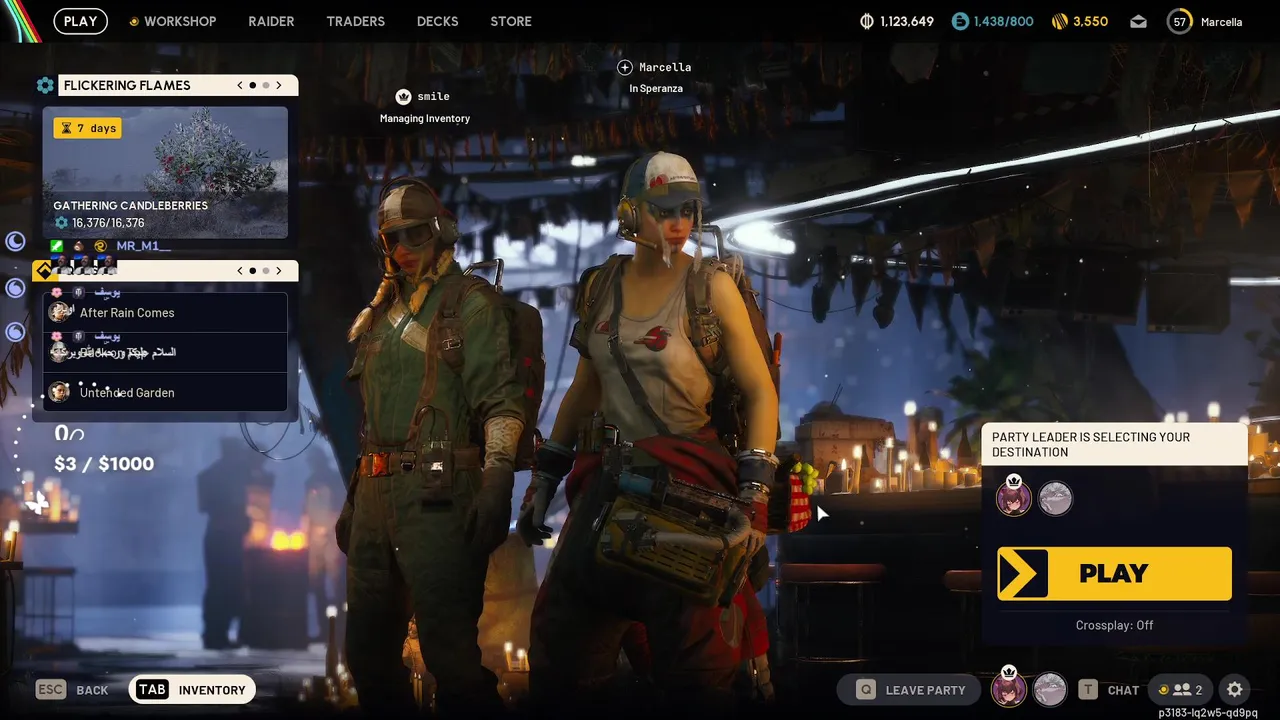1280x720 pixels.
Task: Click the gold coin icon beside MR_M1__
Action: (101, 246)
